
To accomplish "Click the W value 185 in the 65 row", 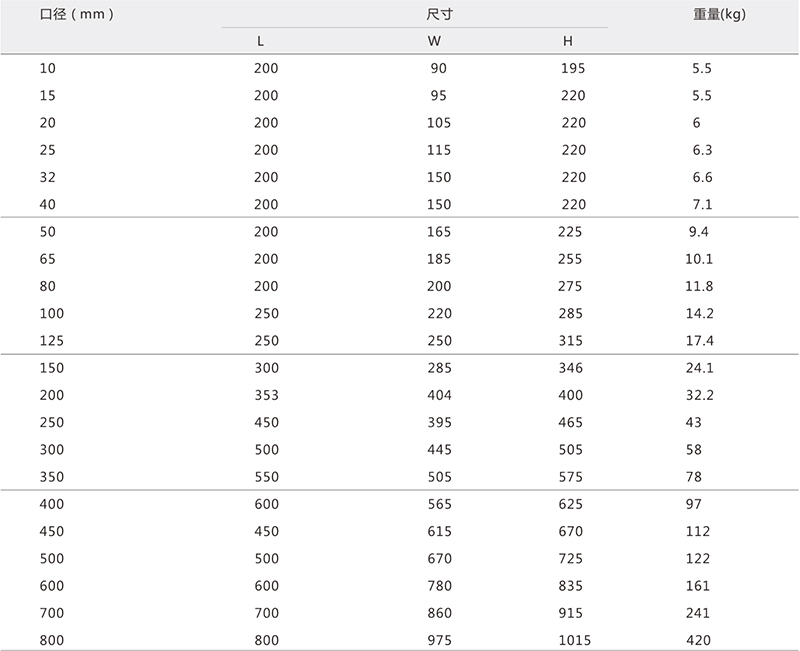I will coord(439,259).
